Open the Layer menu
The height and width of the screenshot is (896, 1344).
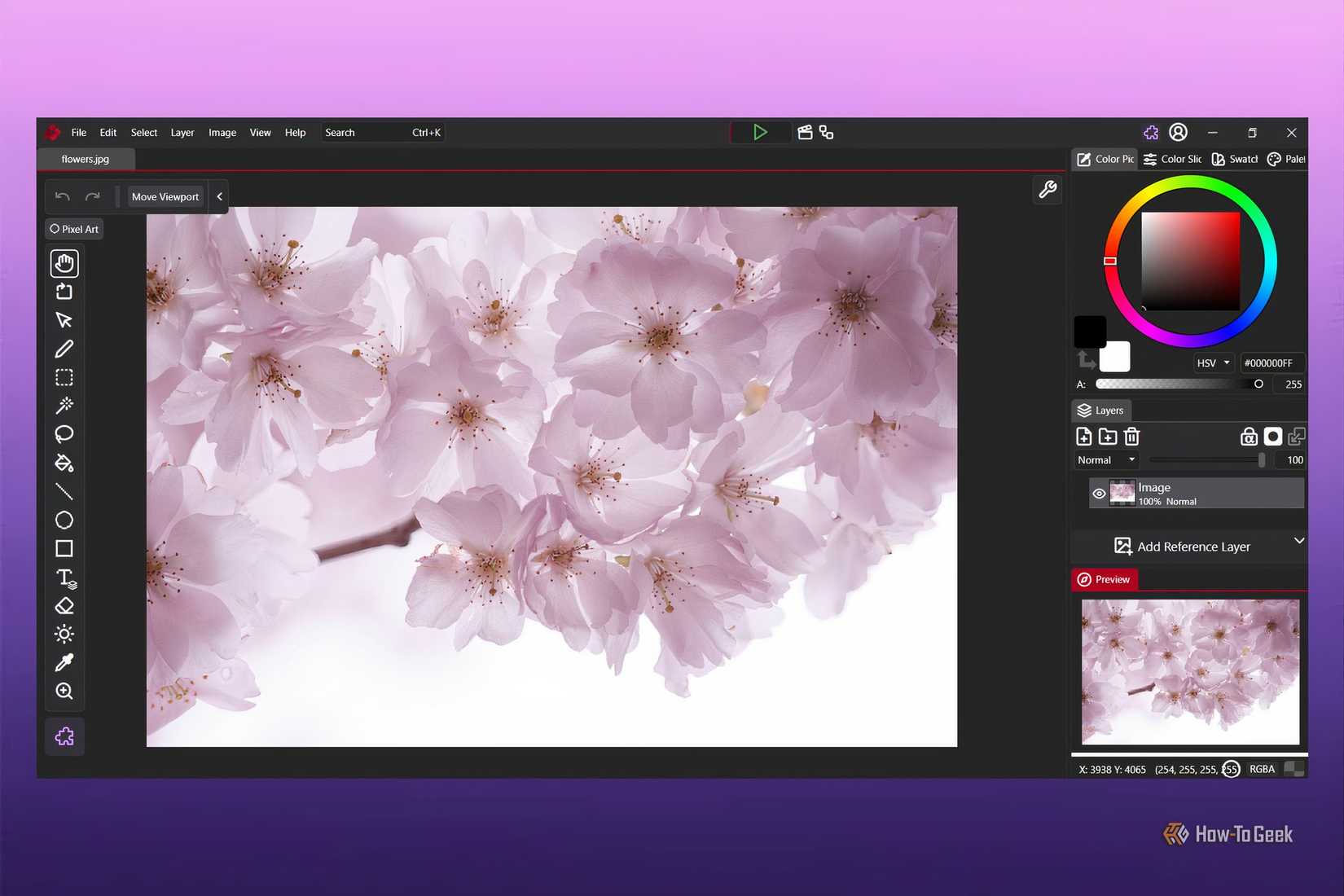click(x=182, y=132)
